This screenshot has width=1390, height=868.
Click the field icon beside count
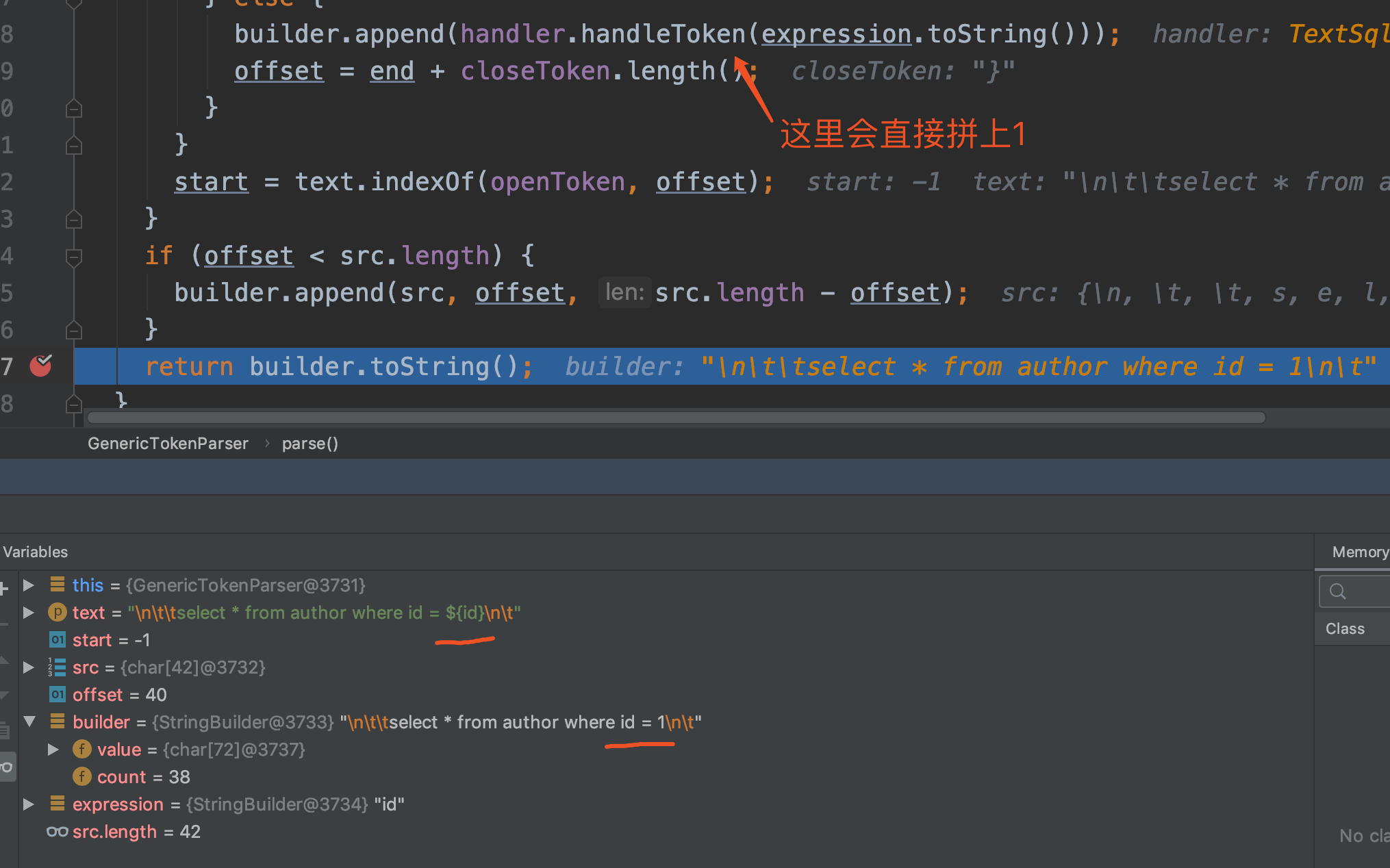[x=82, y=777]
